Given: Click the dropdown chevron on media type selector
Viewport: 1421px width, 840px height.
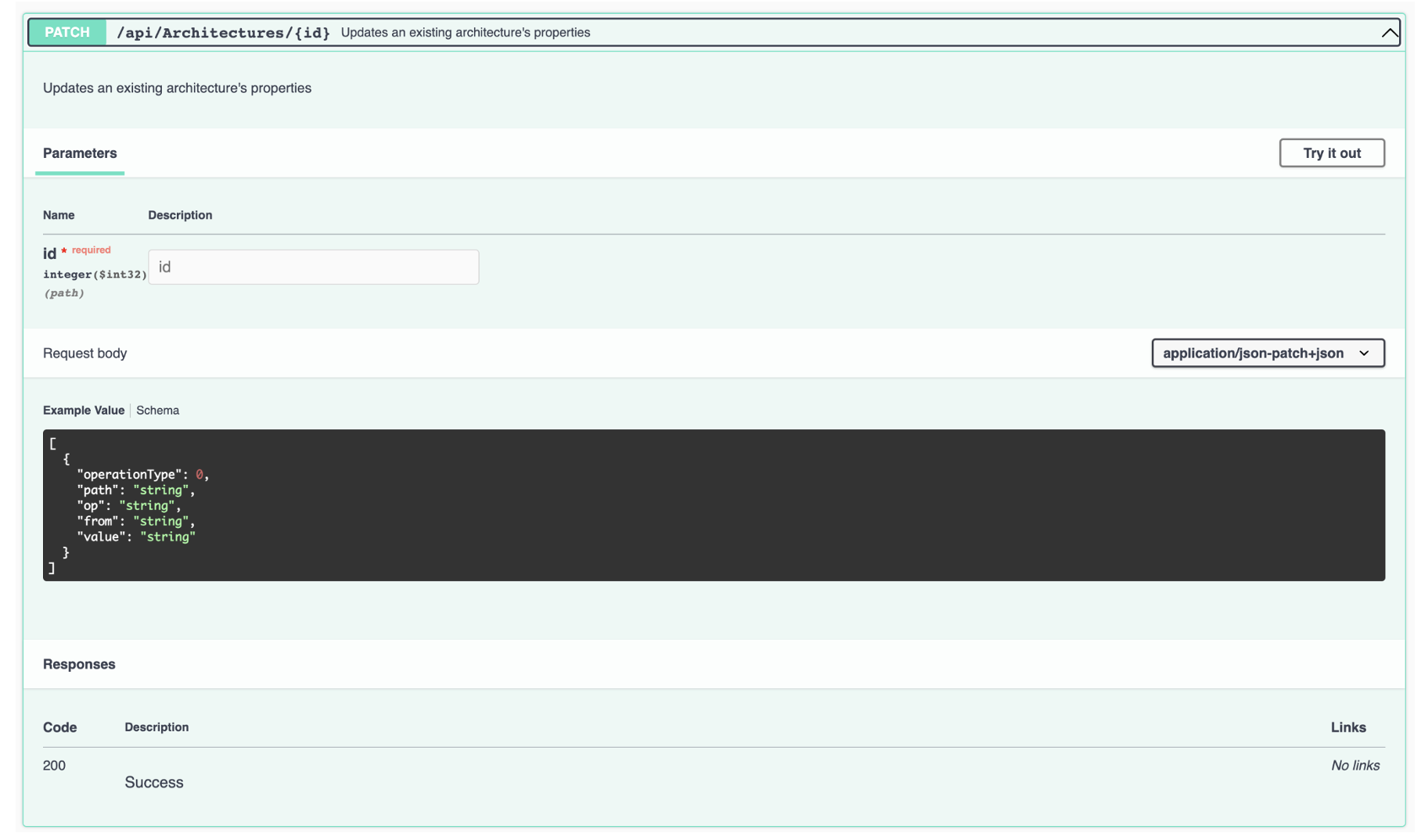Looking at the screenshot, I should click(1365, 353).
